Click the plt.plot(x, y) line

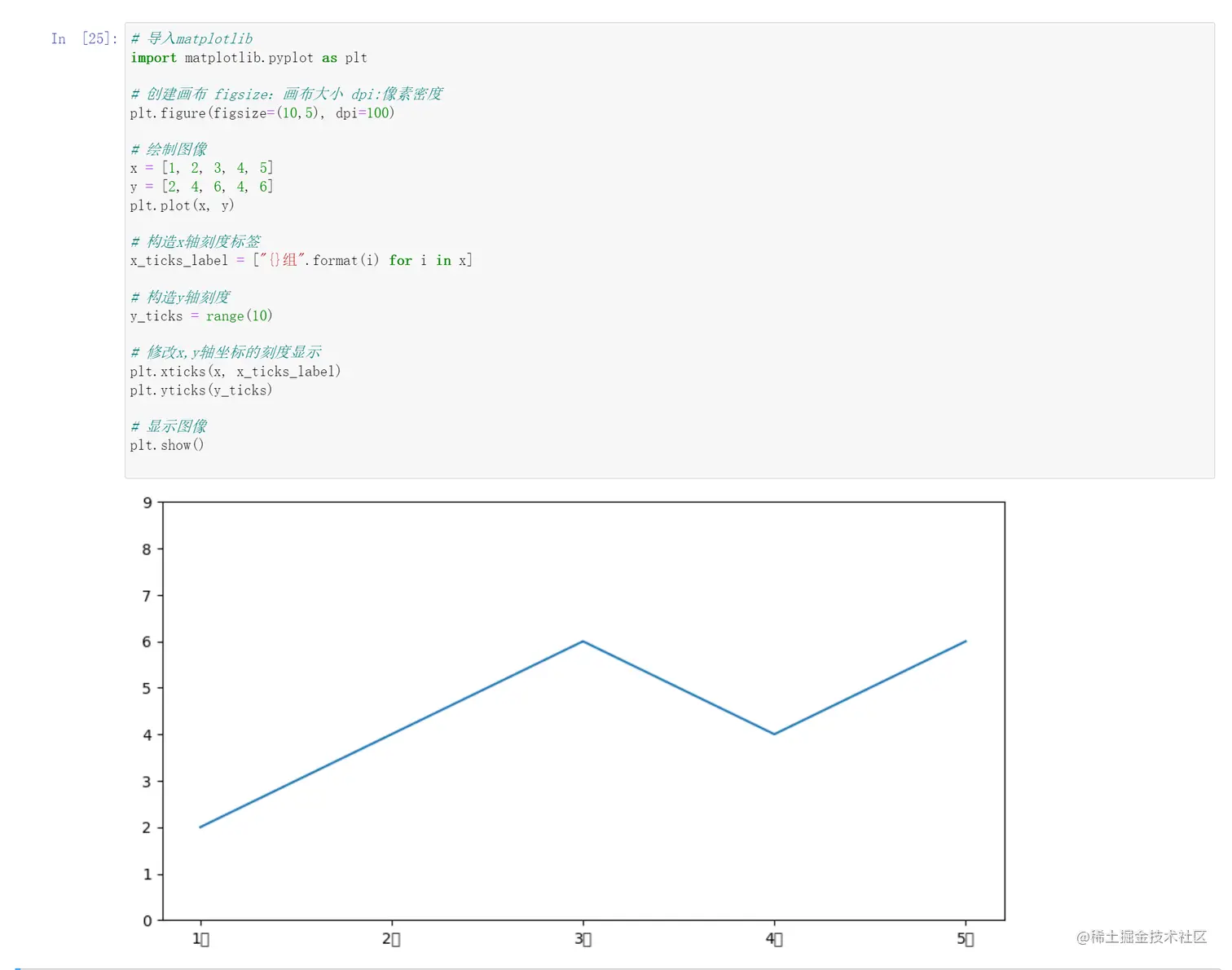click(182, 205)
